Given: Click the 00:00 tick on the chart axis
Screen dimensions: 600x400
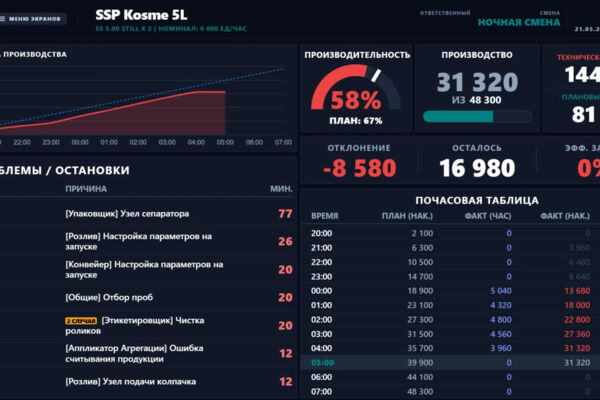Looking at the screenshot, I should tap(80, 142).
